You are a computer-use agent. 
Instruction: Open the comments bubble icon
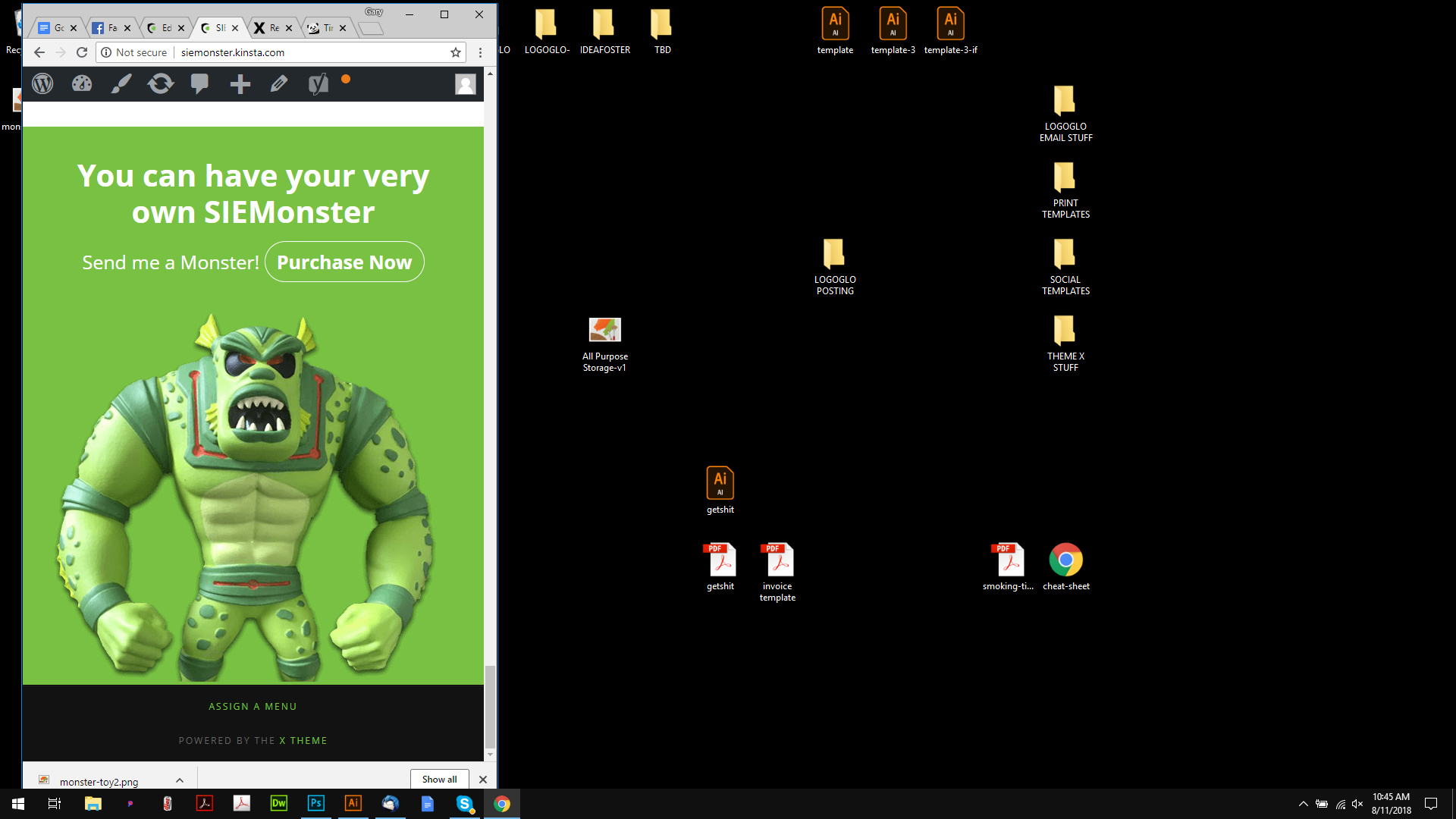[x=199, y=83]
